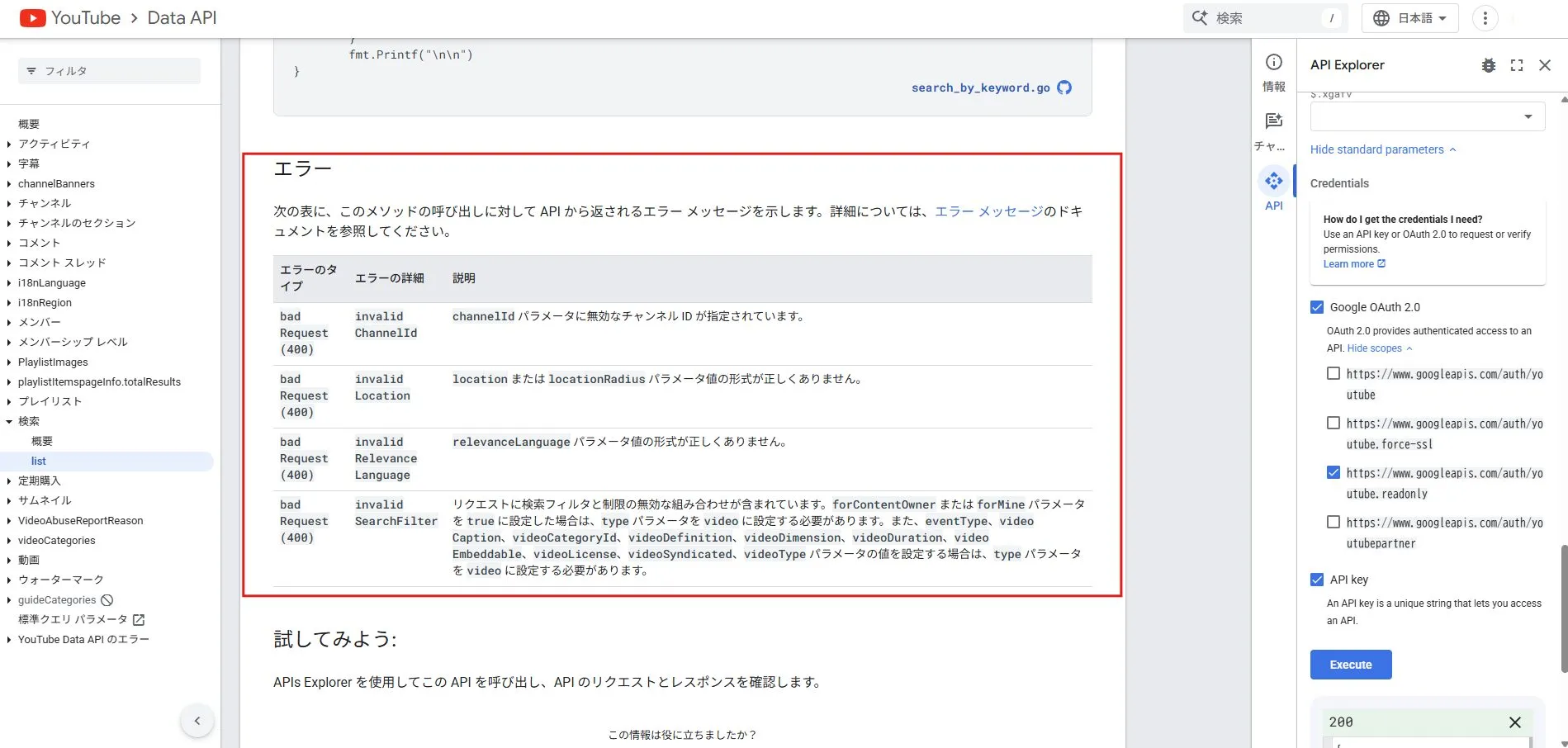Click the API Explorer scrollbar

1563,608
